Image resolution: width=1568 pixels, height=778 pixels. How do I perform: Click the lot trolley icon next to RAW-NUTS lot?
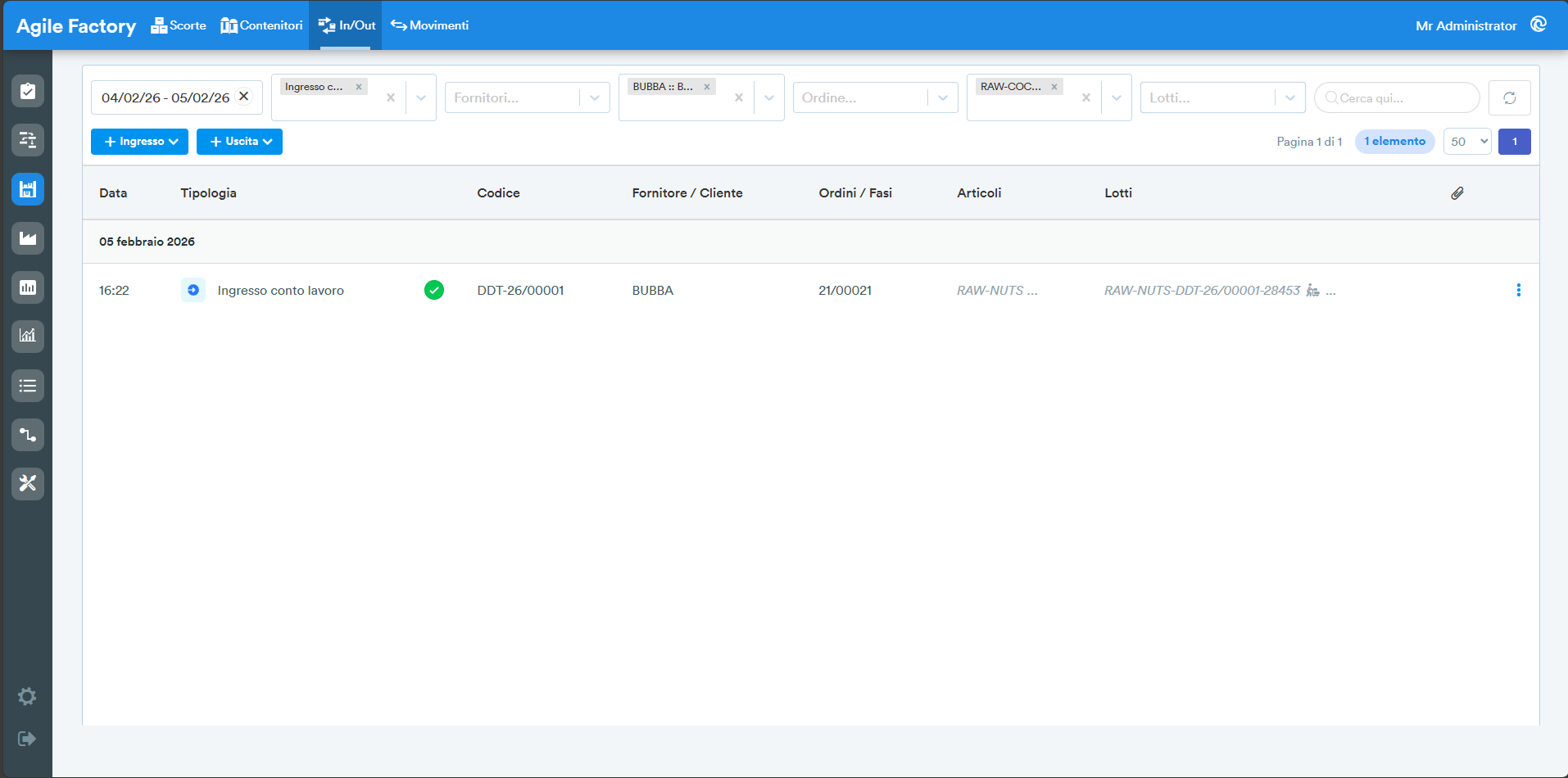[1312, 290]
